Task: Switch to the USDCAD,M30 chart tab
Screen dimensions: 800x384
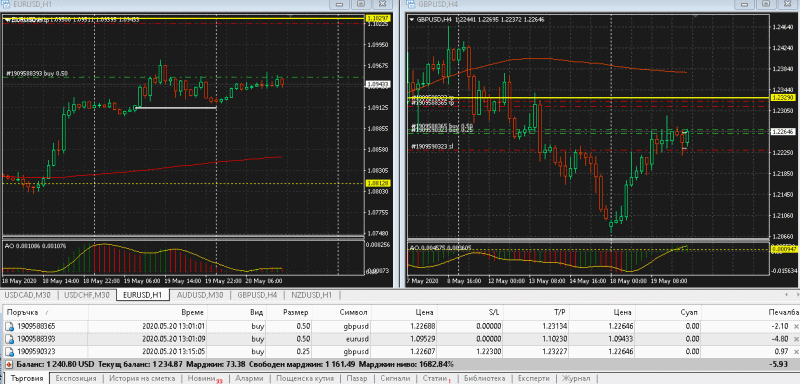Action: pyautogui.click(x=28, y=295)
